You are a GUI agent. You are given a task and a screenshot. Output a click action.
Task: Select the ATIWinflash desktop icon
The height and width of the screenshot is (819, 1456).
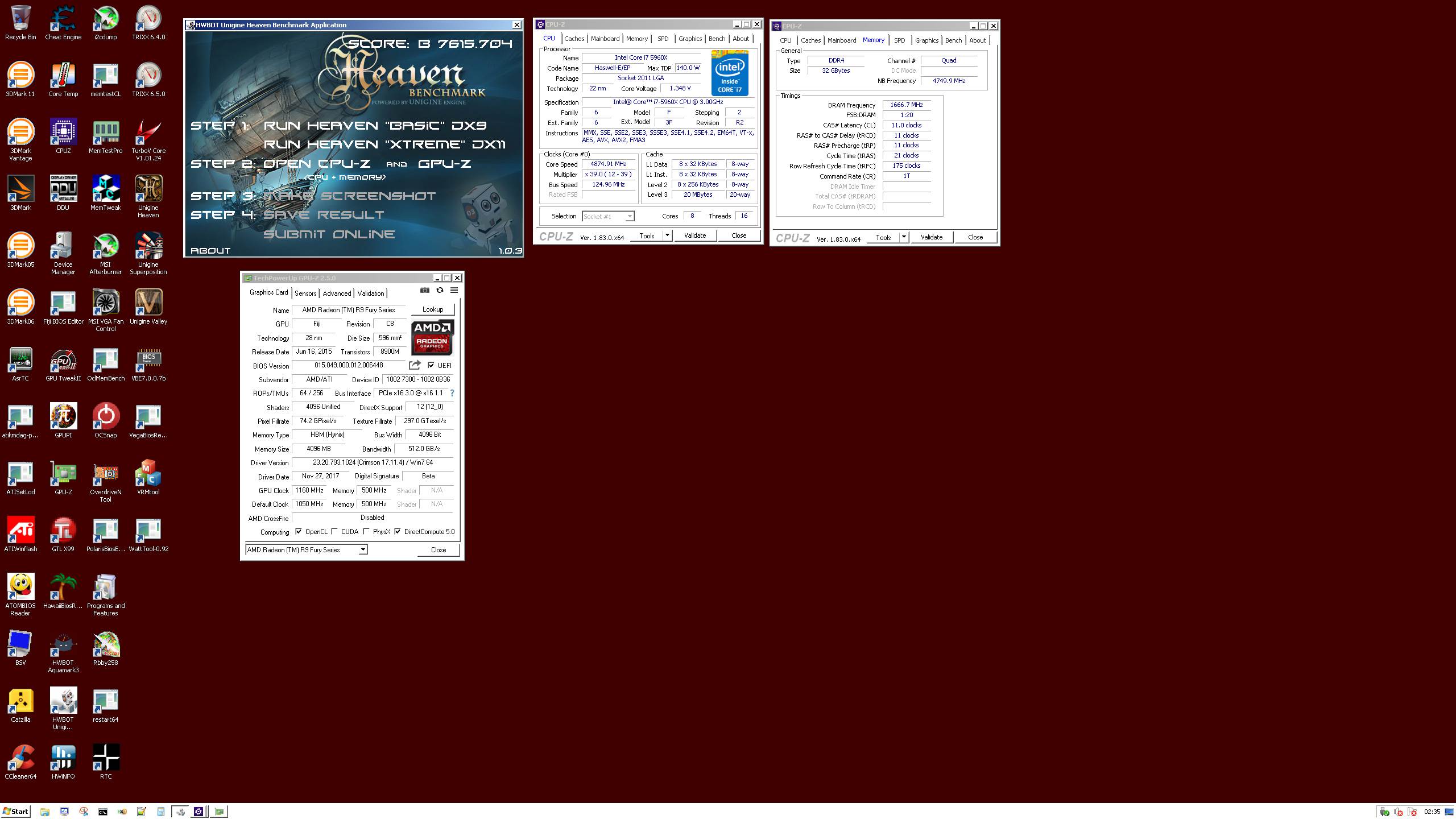[20, 535]
